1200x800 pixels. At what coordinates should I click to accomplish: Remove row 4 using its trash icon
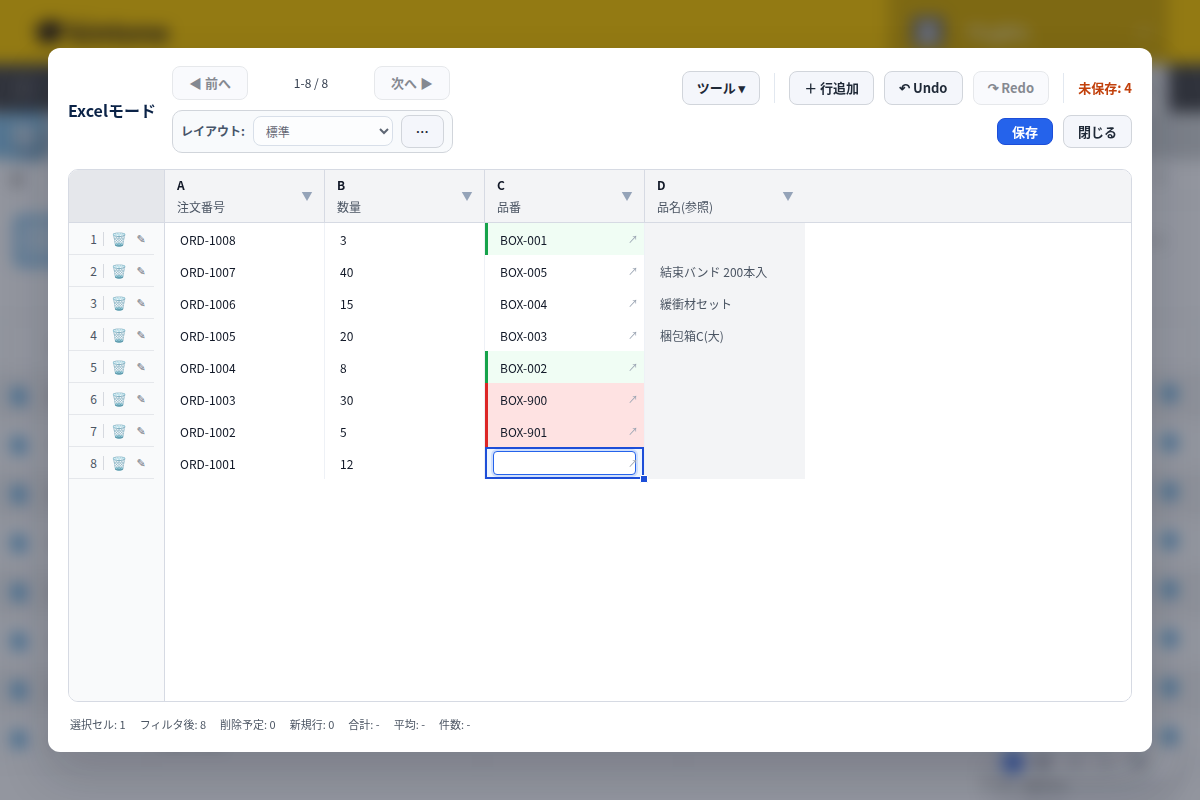[x=119, y=335]
